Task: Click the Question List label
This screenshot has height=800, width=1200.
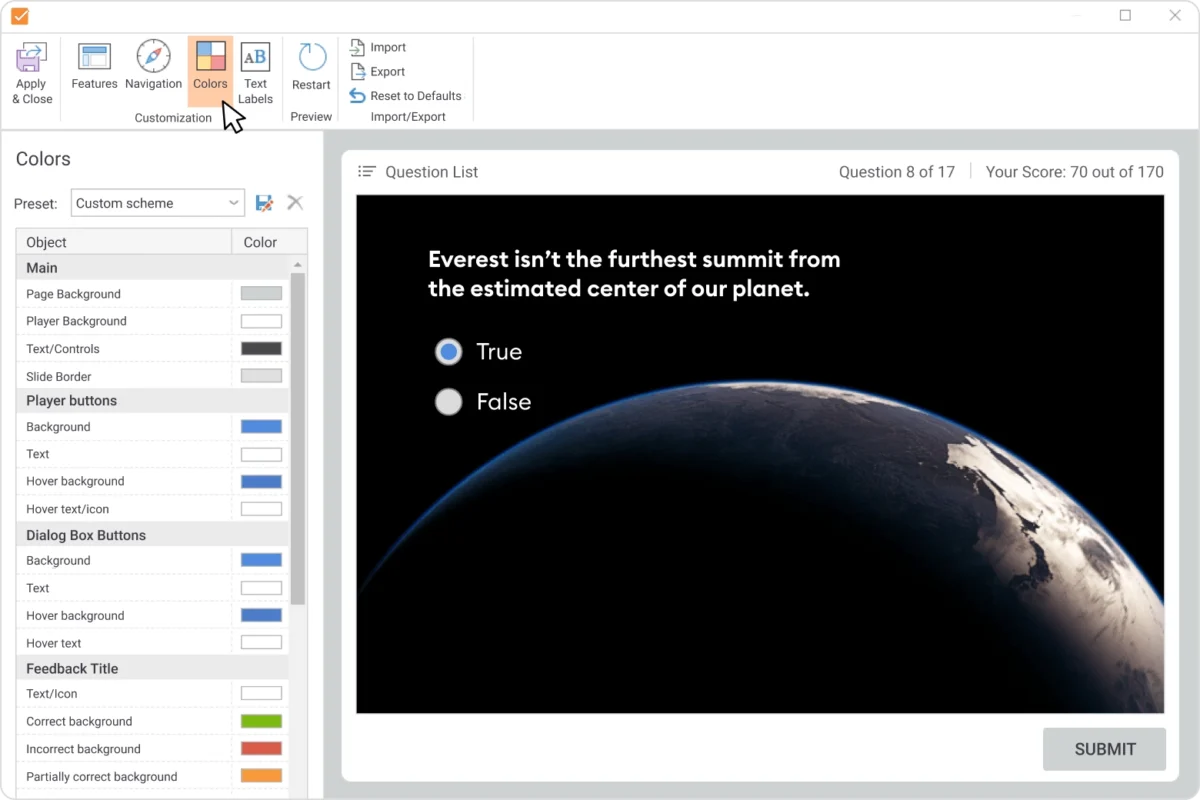Action: point(432,172)
